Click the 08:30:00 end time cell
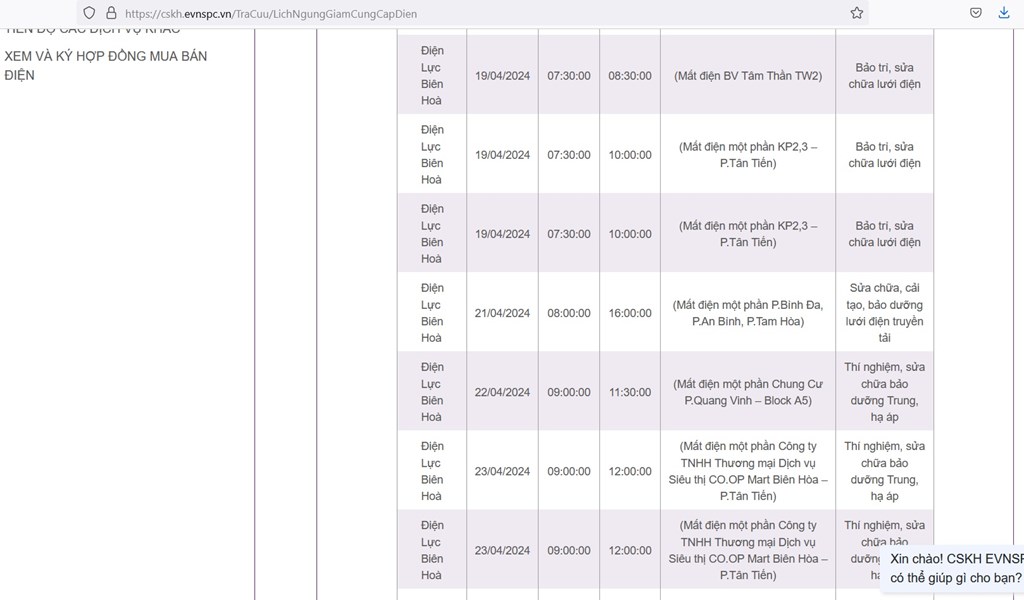1024x600 pixels. [630, 75]
